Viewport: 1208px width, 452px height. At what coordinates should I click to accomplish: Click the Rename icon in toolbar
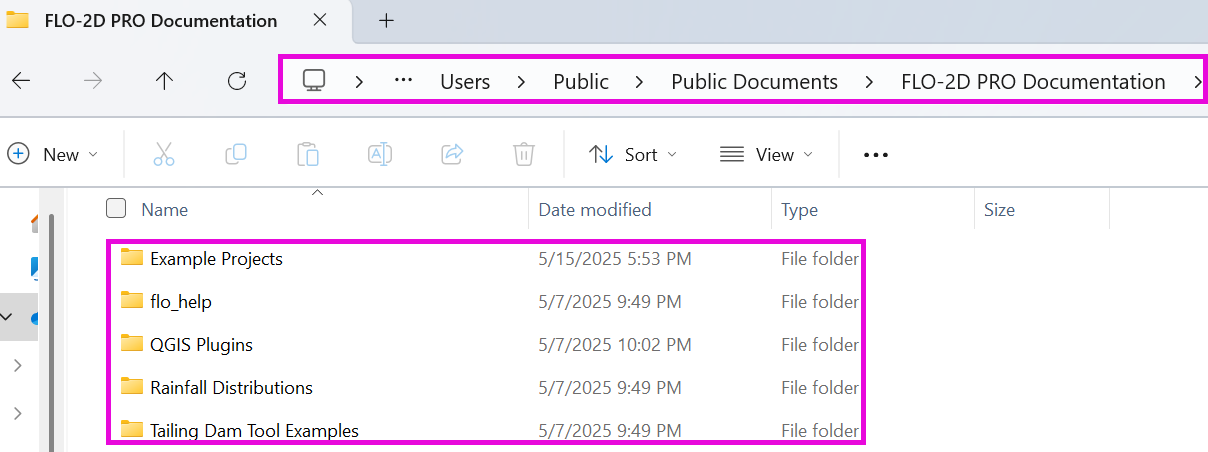[380, 154]
